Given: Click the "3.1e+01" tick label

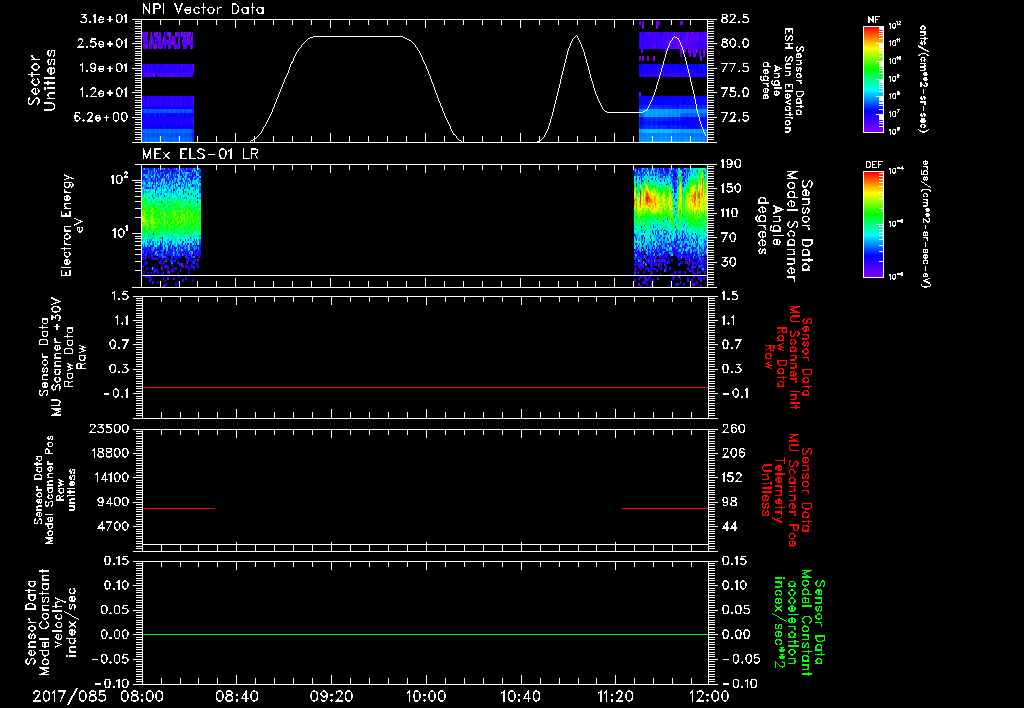Looking at the screenshot, I should pyautogui.click(x=103, y=18).
